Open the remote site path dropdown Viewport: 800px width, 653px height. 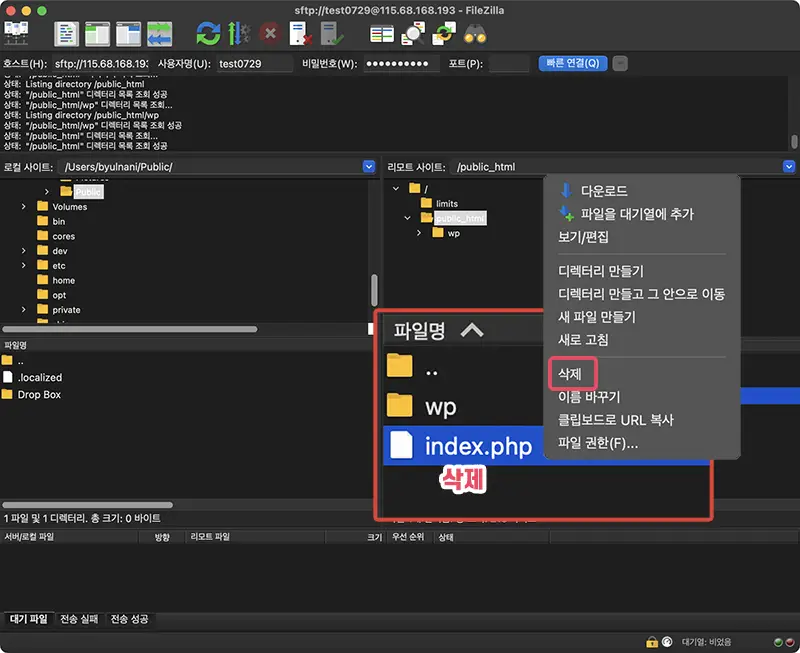click(x=789, y=167)
